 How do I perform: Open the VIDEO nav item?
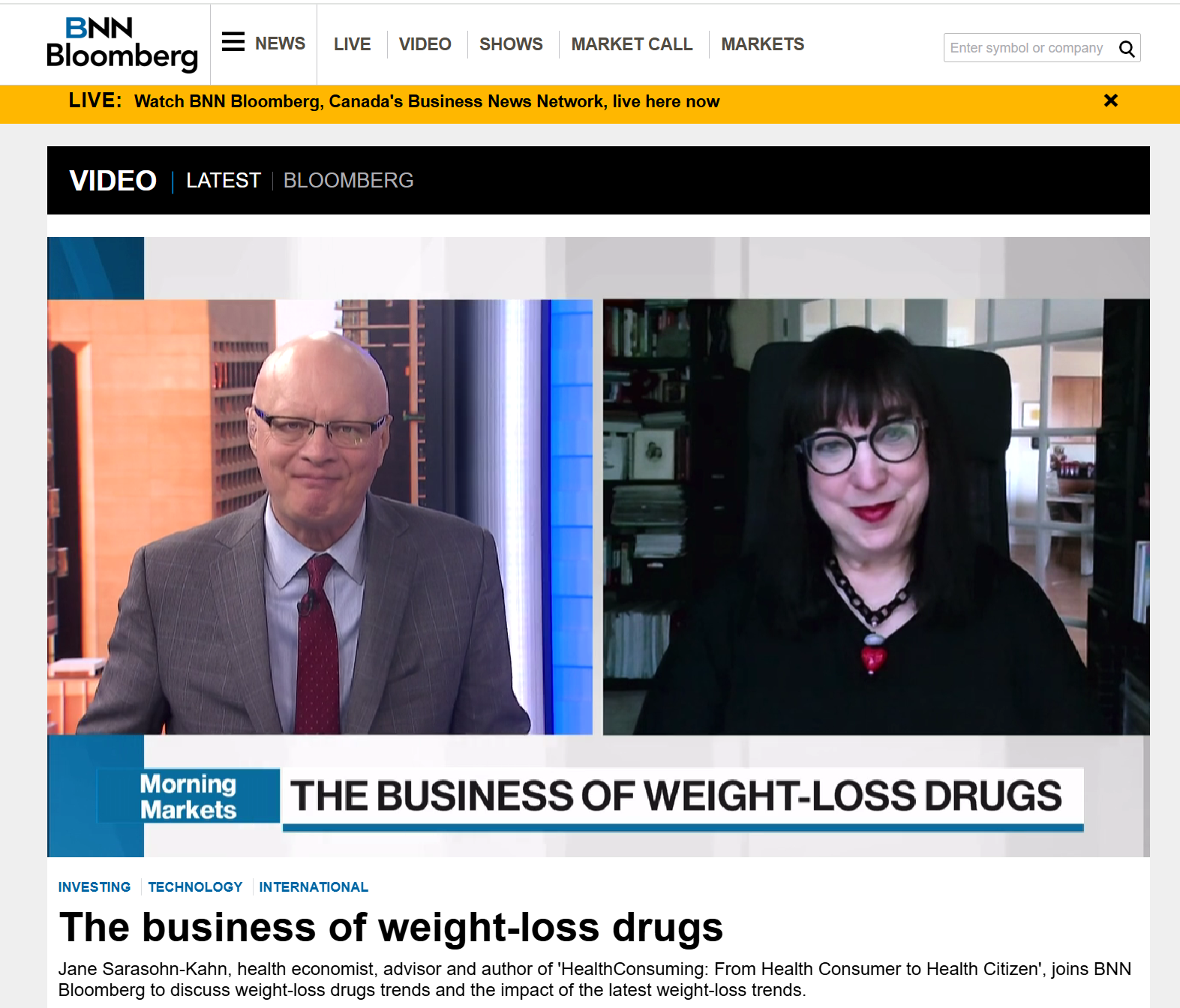click(x=425, y=44)
